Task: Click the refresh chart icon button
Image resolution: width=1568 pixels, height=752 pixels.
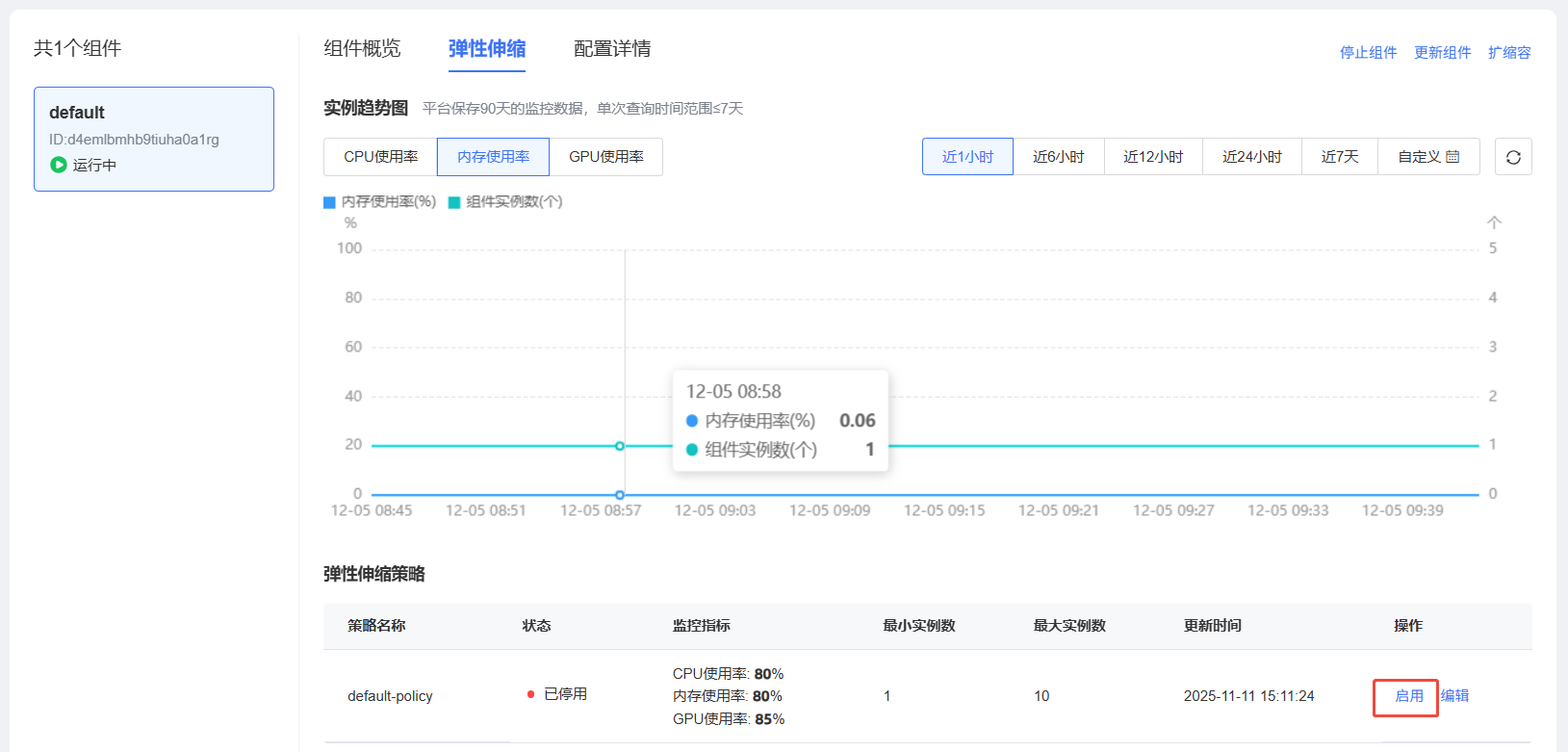Action: pos(1512,157)
